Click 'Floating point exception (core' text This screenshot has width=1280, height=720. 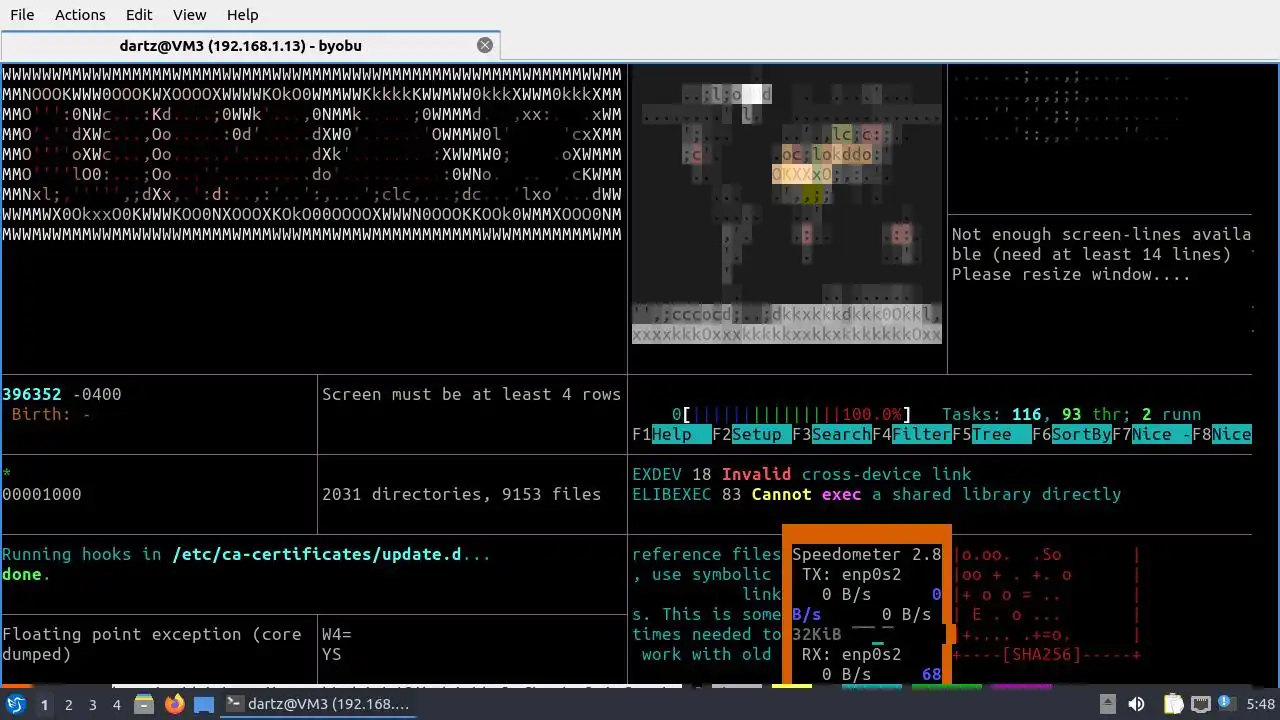[152, 634]
